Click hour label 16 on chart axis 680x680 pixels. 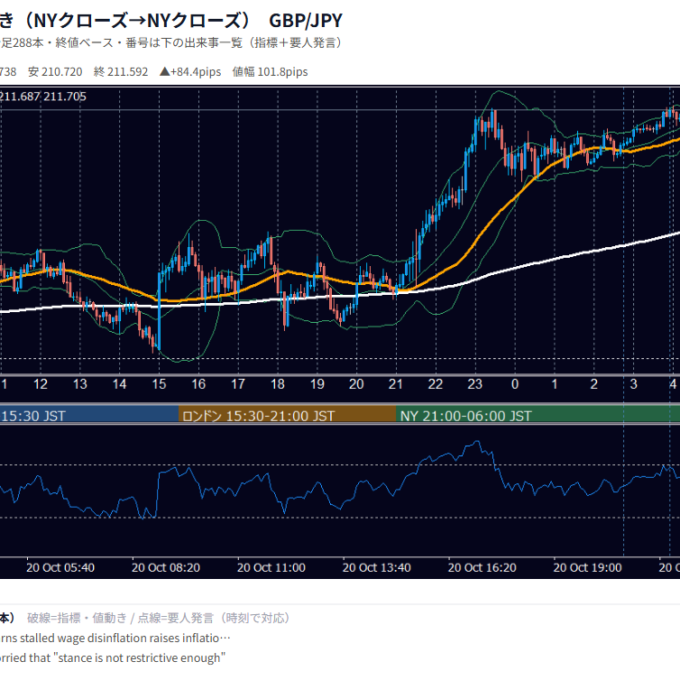click(x=199, y=384)
